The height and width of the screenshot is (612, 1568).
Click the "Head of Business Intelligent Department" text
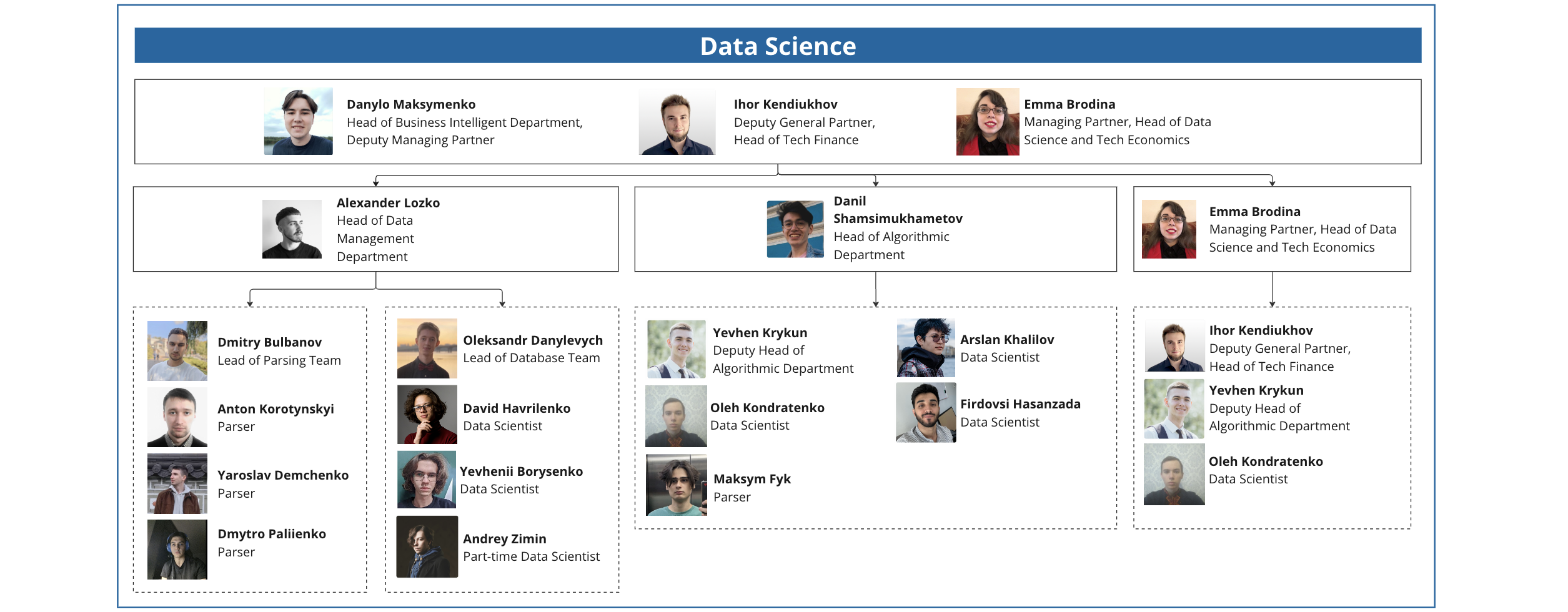point(464,122)
